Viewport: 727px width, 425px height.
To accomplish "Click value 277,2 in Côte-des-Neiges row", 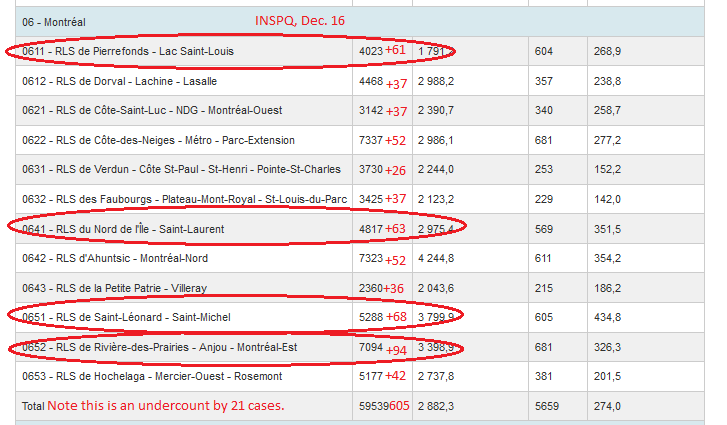I will 607,140.
